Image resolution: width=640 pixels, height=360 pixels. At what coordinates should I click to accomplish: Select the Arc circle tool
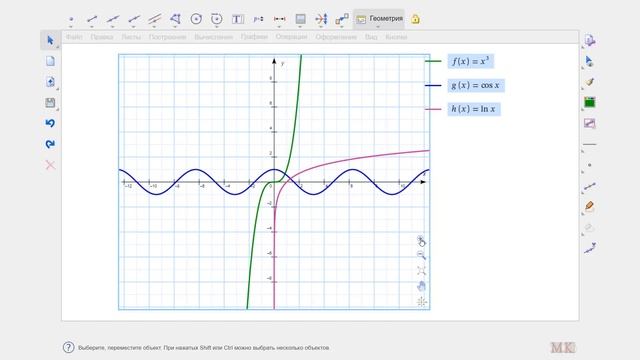point(217,19)
